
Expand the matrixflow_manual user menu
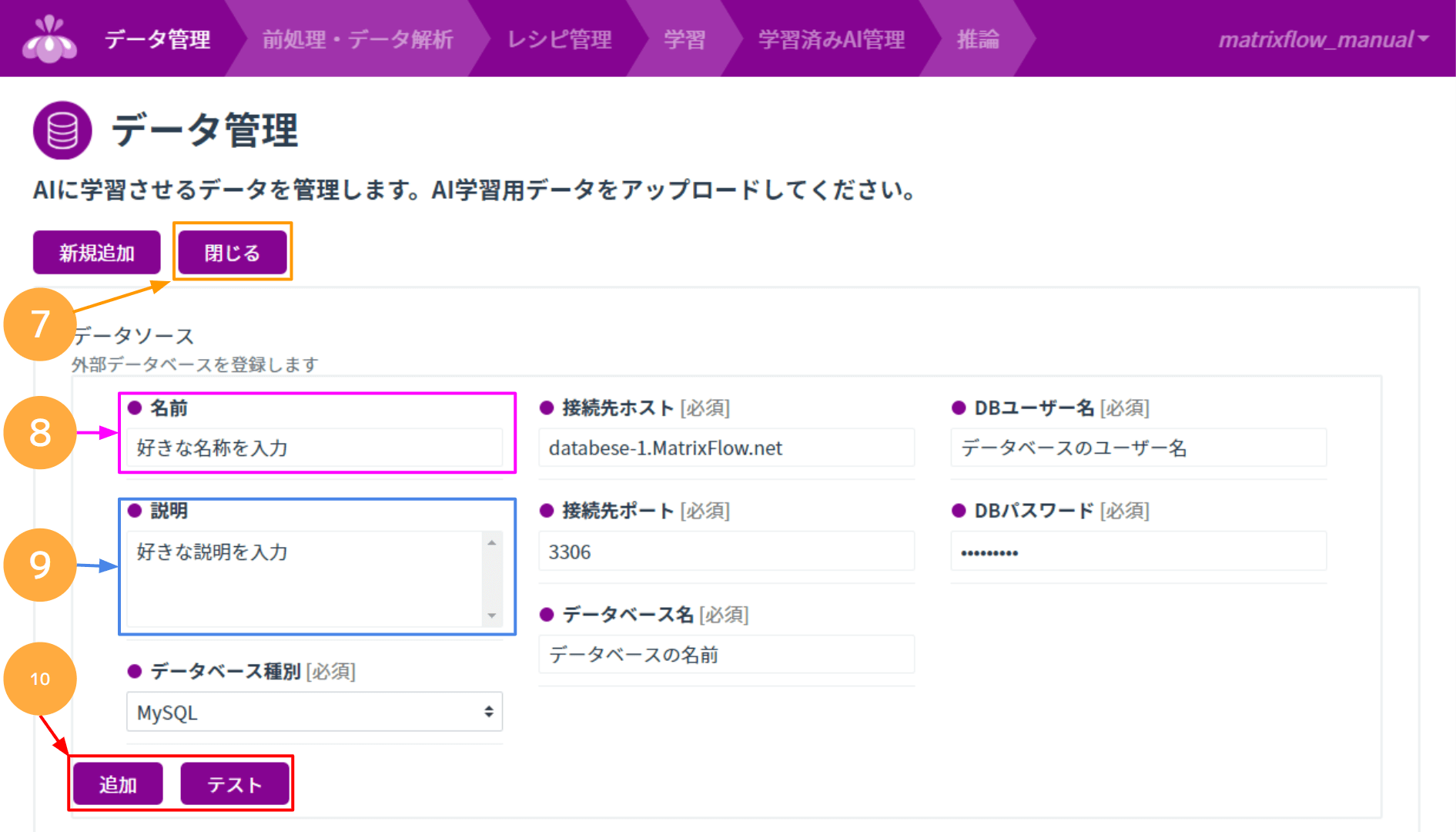coord(1324,39)
